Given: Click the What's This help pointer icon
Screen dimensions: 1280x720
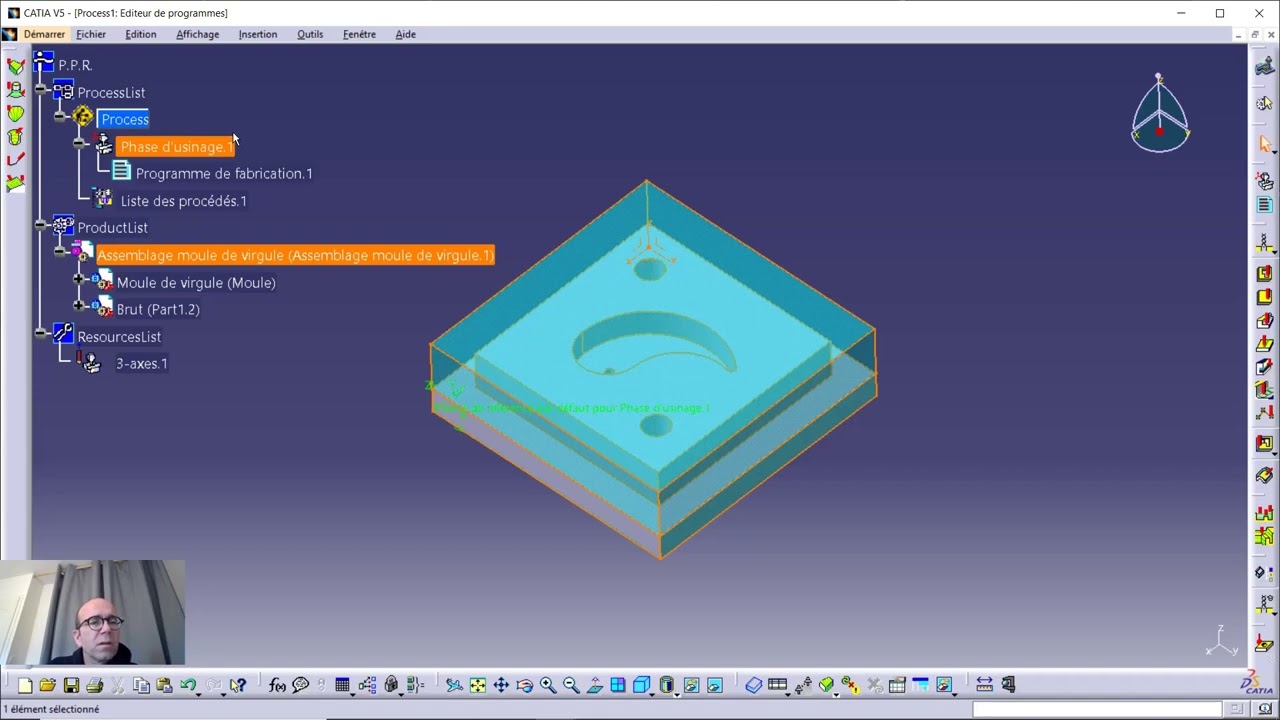Looking at the screenshot, I should pyautogui.click(x=237, y=685).
